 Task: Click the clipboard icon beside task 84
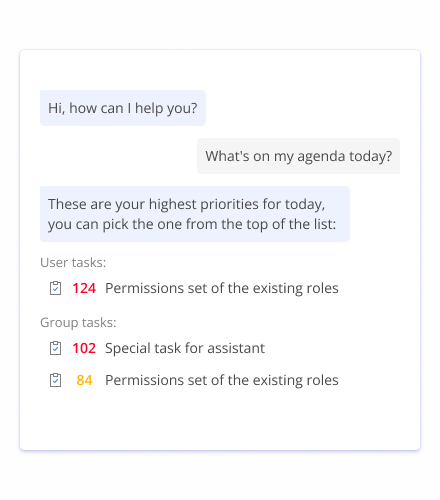pos(55,380)
